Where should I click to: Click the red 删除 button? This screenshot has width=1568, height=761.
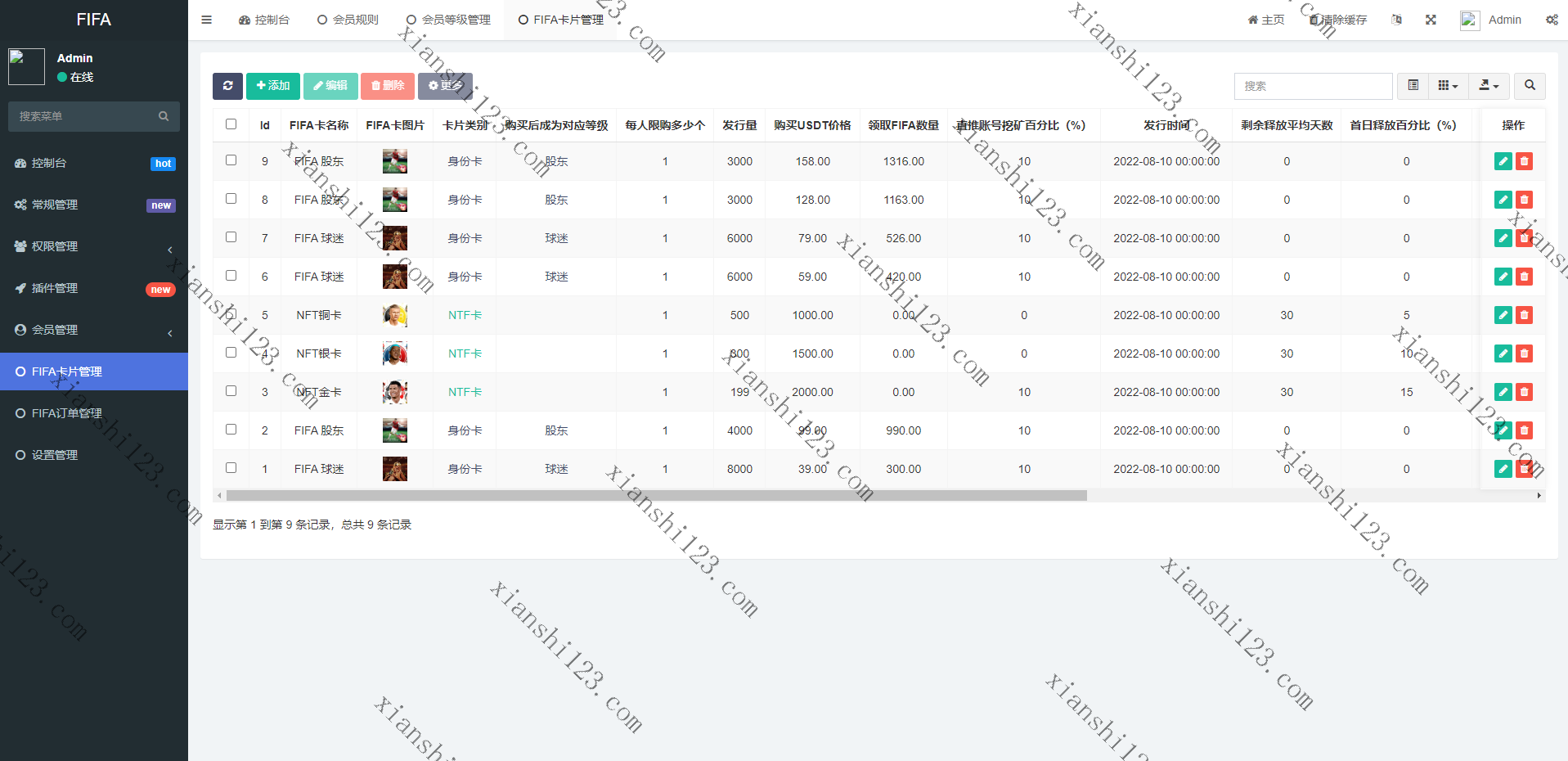click(x=388, y=86)
